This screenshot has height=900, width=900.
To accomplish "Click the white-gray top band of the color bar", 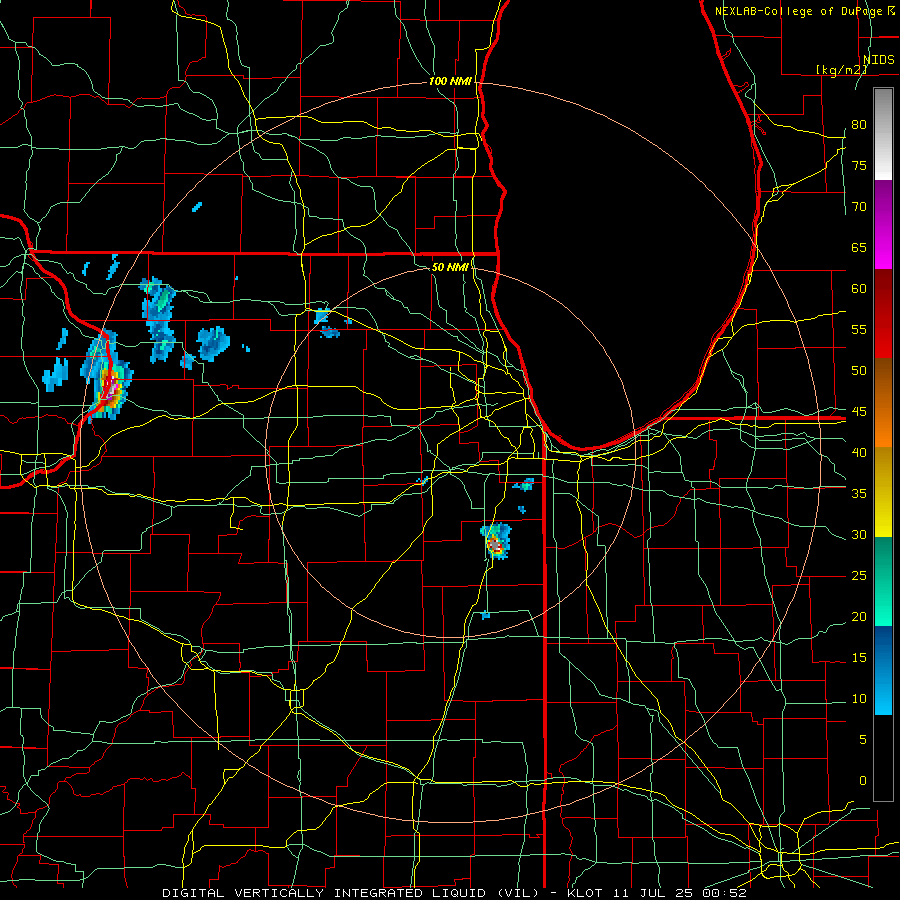I will (883, 134).
